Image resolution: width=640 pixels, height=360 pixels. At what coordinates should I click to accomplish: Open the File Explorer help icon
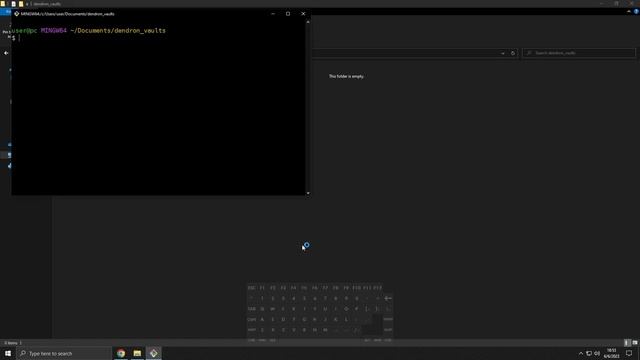coord(636,12)
